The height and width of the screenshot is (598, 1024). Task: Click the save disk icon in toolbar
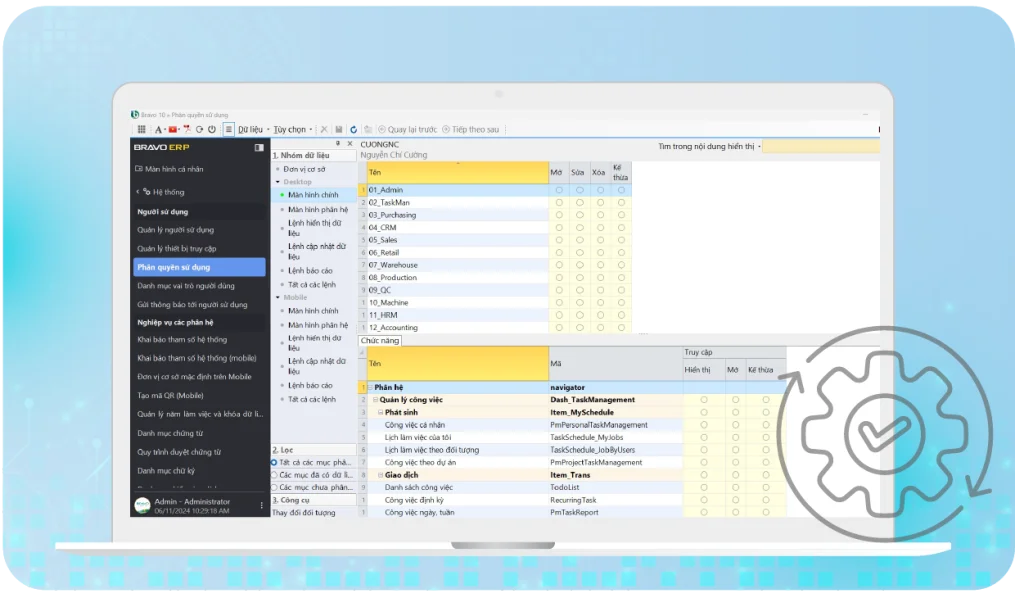pos(339,129)
